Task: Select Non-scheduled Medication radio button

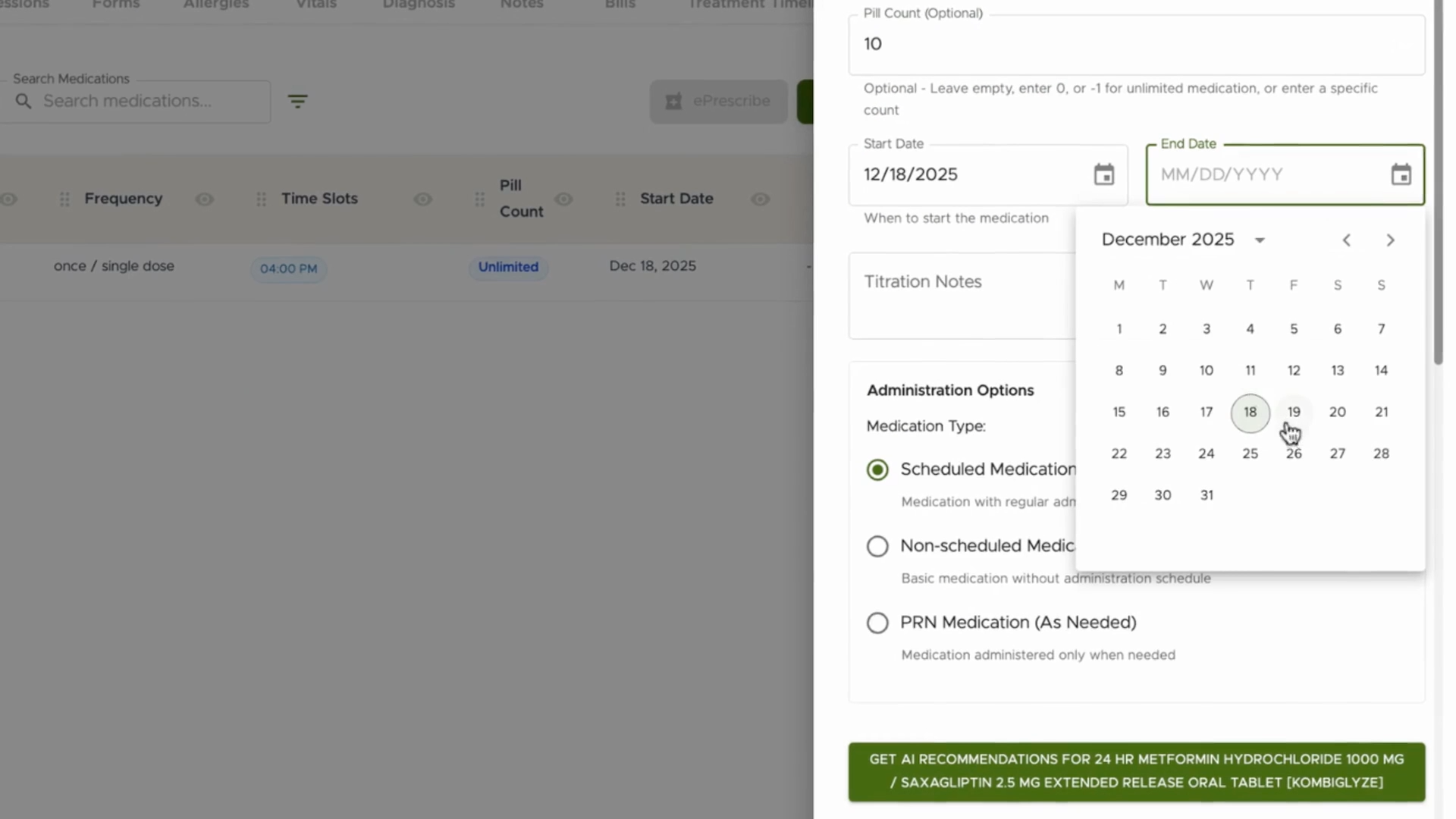Action: (x=877, y=546)
